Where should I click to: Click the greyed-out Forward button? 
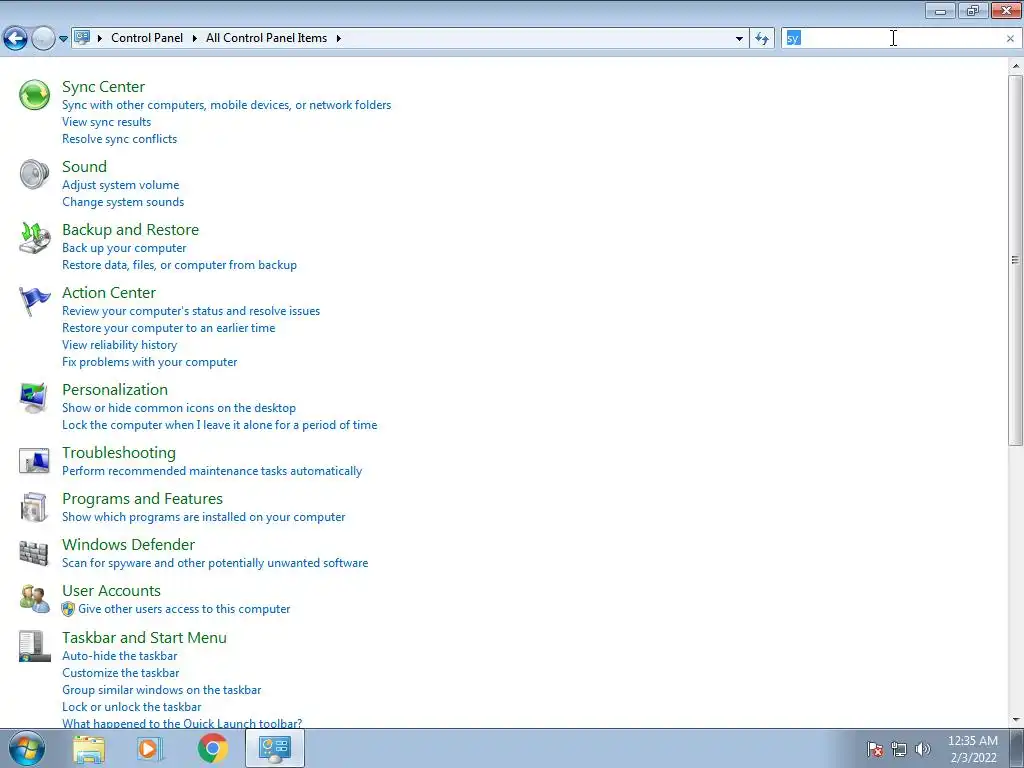click(43, 39)
